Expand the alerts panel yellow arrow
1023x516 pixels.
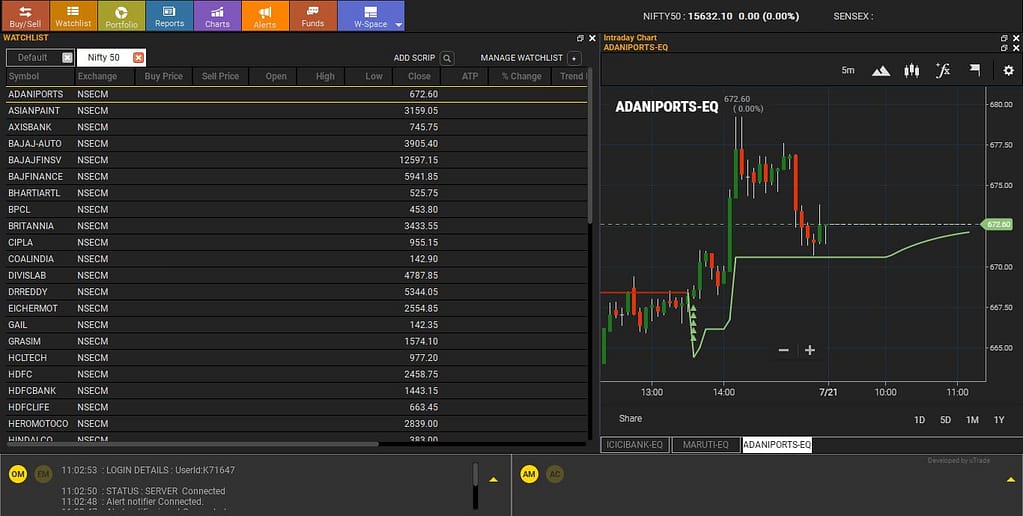click(1011, 479)
